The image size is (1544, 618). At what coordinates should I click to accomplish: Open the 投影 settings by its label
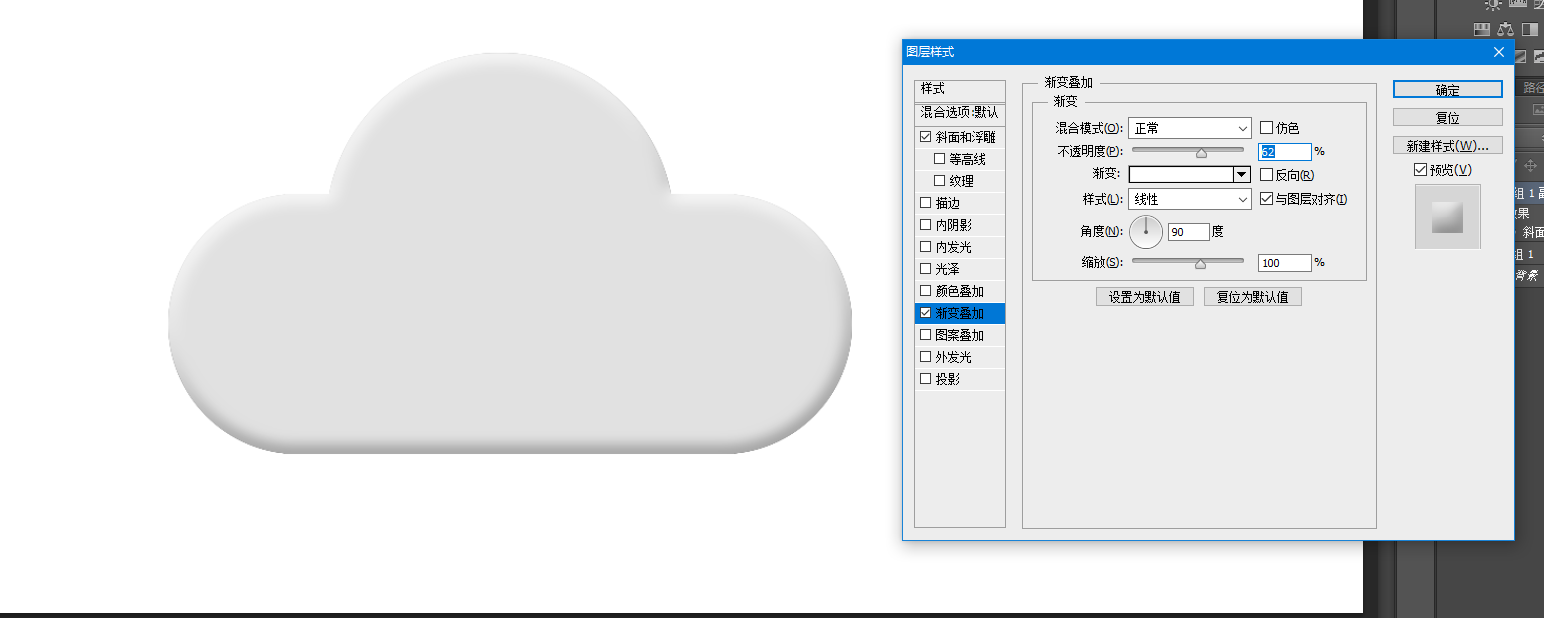(947, 379)
